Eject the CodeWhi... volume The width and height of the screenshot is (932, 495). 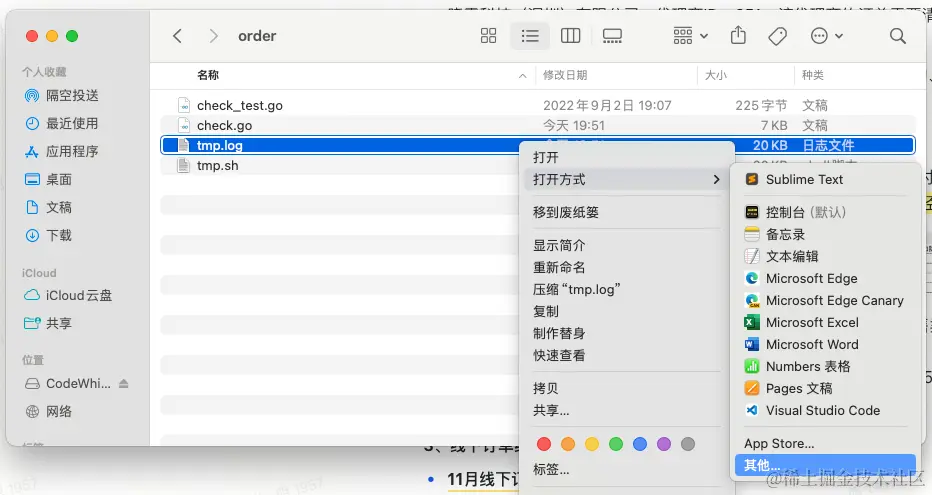124,383
